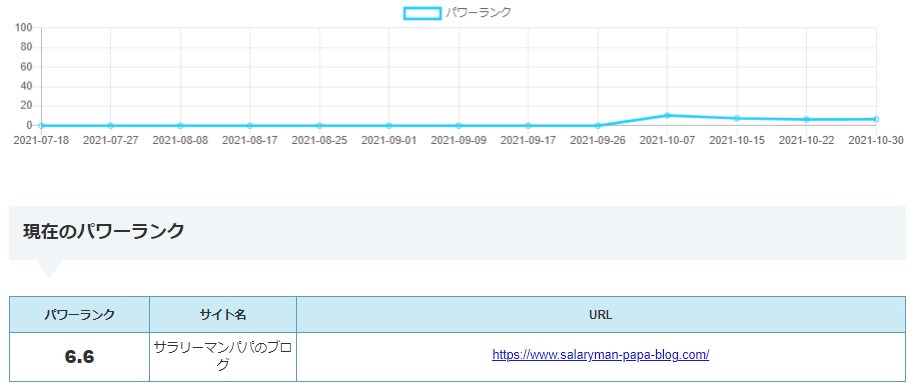Screen dimensions: 912x389
Task: Select the 2021-09-26 data point
Action: (597, 126)
